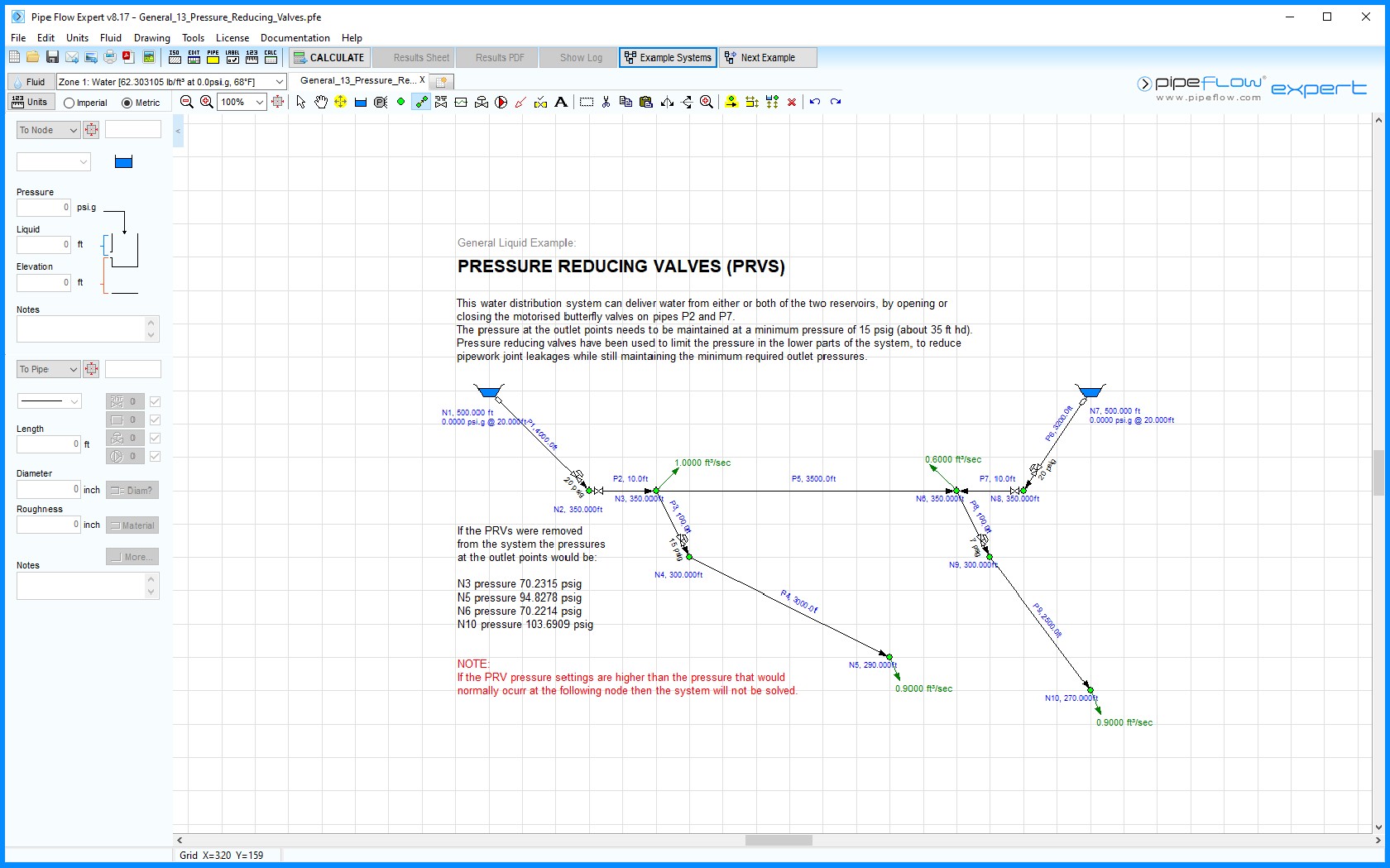Image resolution: width=1390 pixels, height=868 pixels.
Task: Open the 100% zoom level dropdown
Action: [259, 102]
